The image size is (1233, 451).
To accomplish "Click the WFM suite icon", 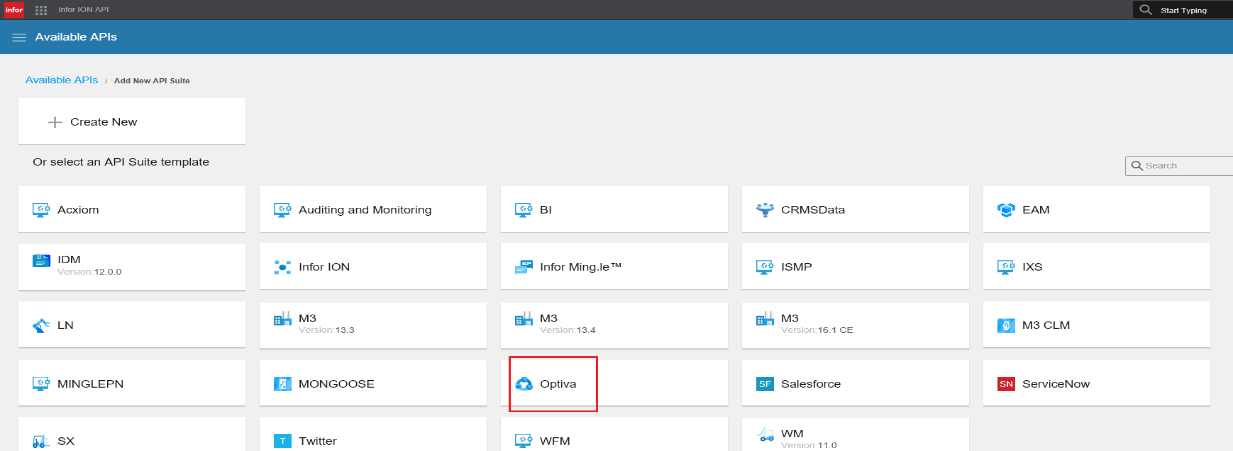I will pos(523,440).
